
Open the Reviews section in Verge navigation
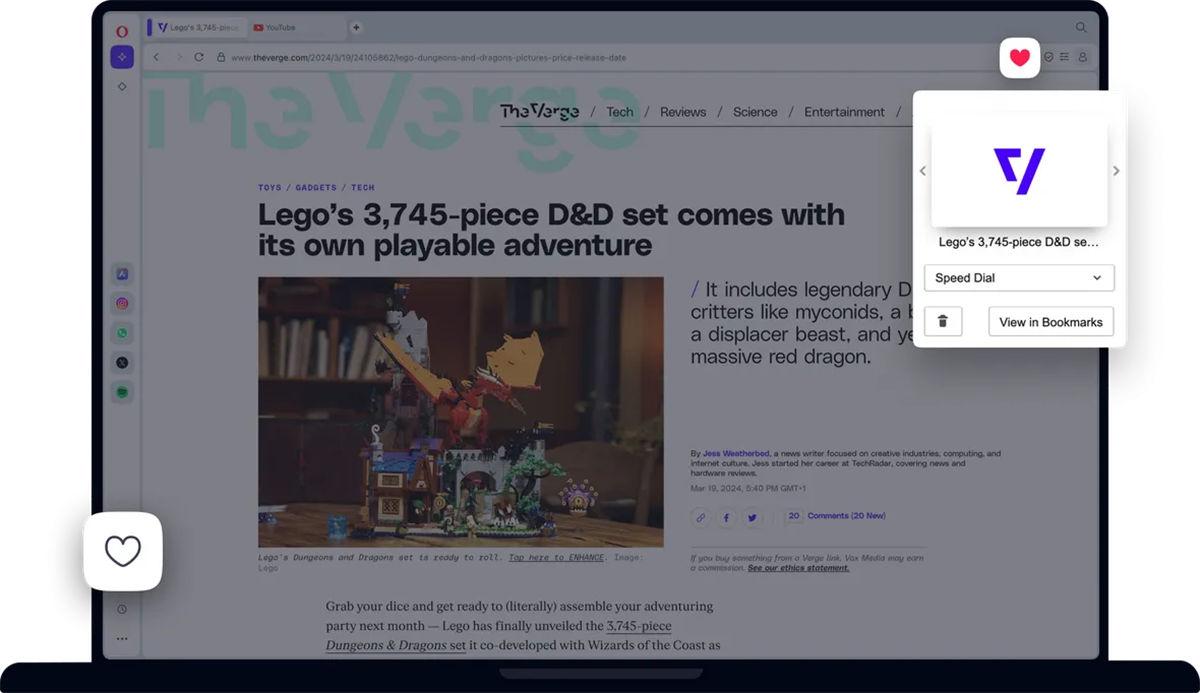683,112
